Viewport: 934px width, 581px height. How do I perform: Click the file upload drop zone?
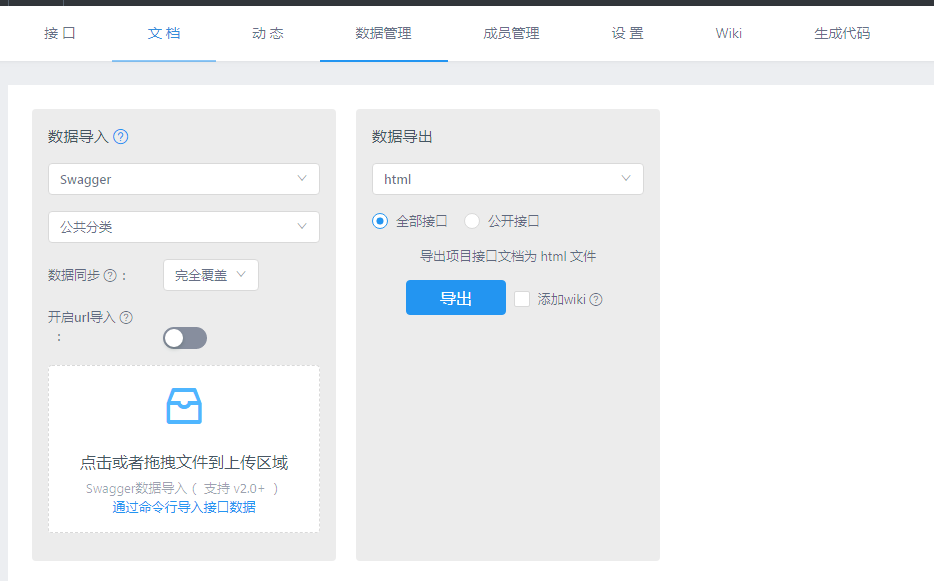click(183, 448)
